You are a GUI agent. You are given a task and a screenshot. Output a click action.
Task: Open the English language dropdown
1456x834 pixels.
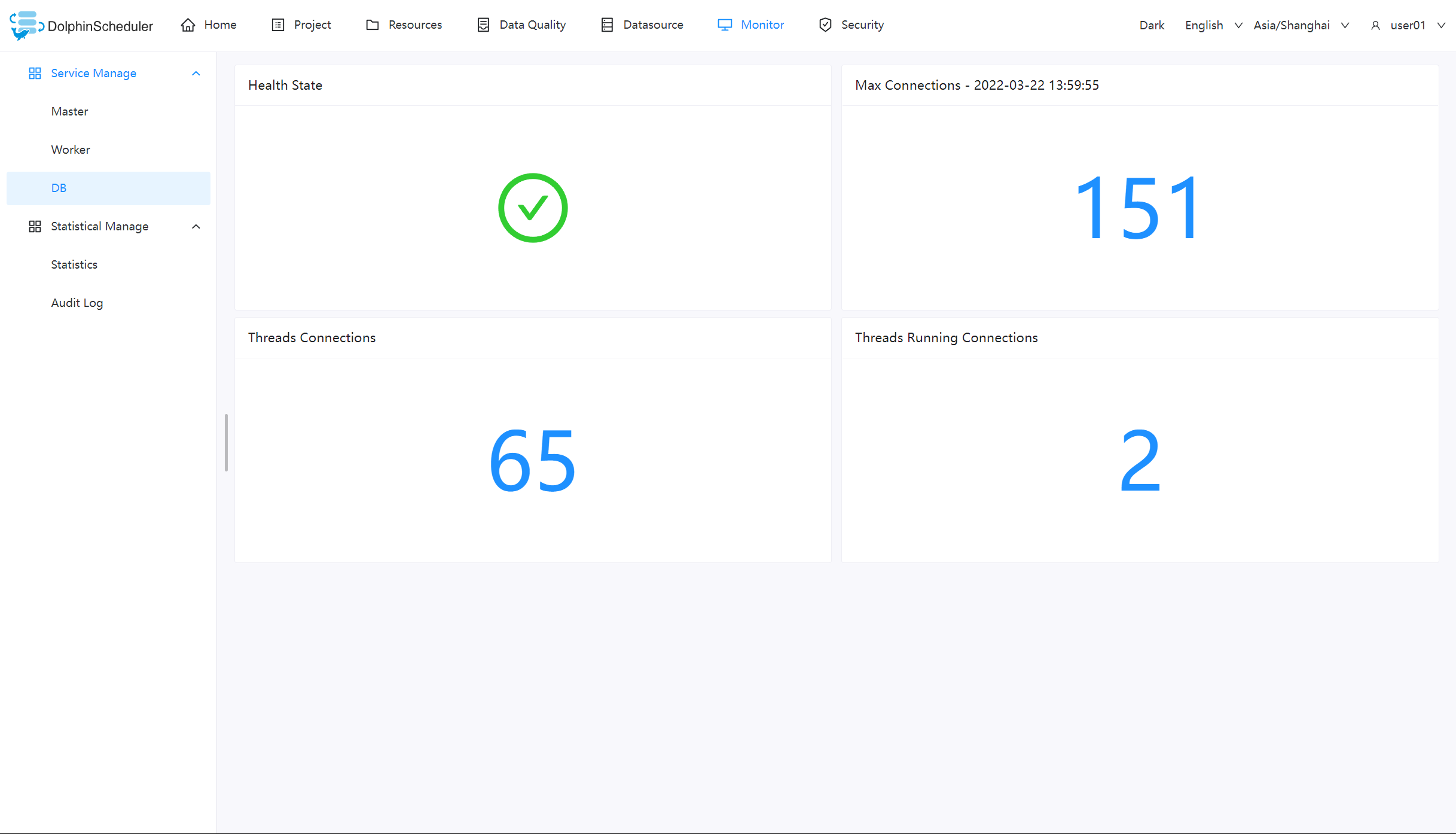[x=1213, y=25]
